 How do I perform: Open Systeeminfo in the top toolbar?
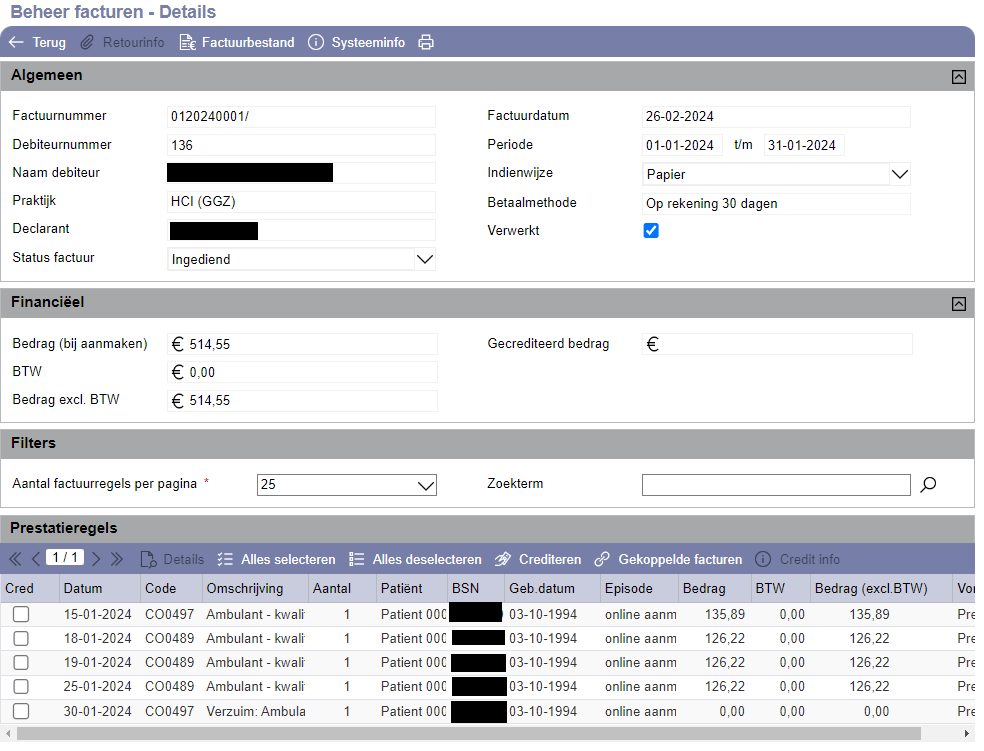point(356,42)
